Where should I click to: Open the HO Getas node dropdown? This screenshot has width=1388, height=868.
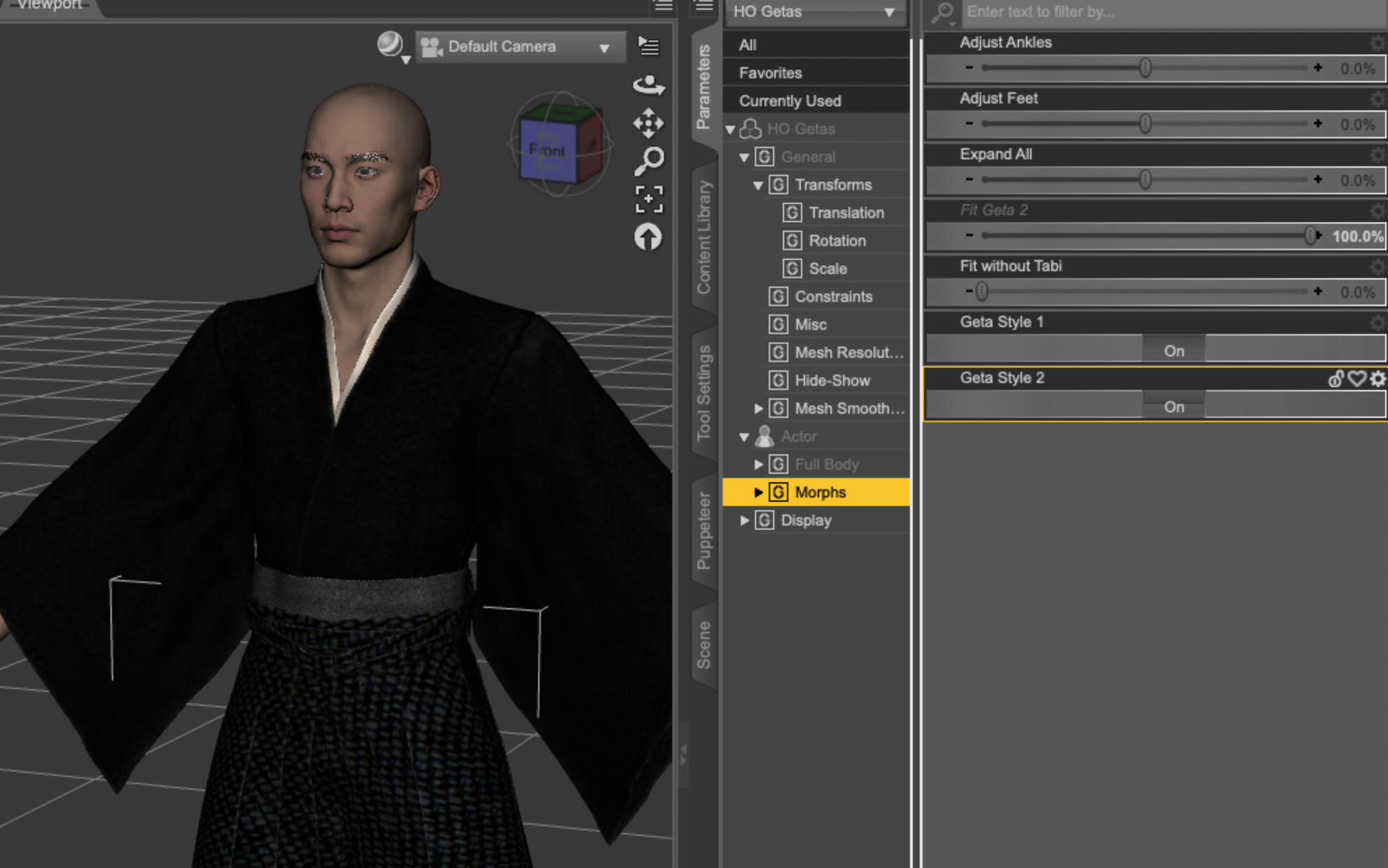(816, 12)
